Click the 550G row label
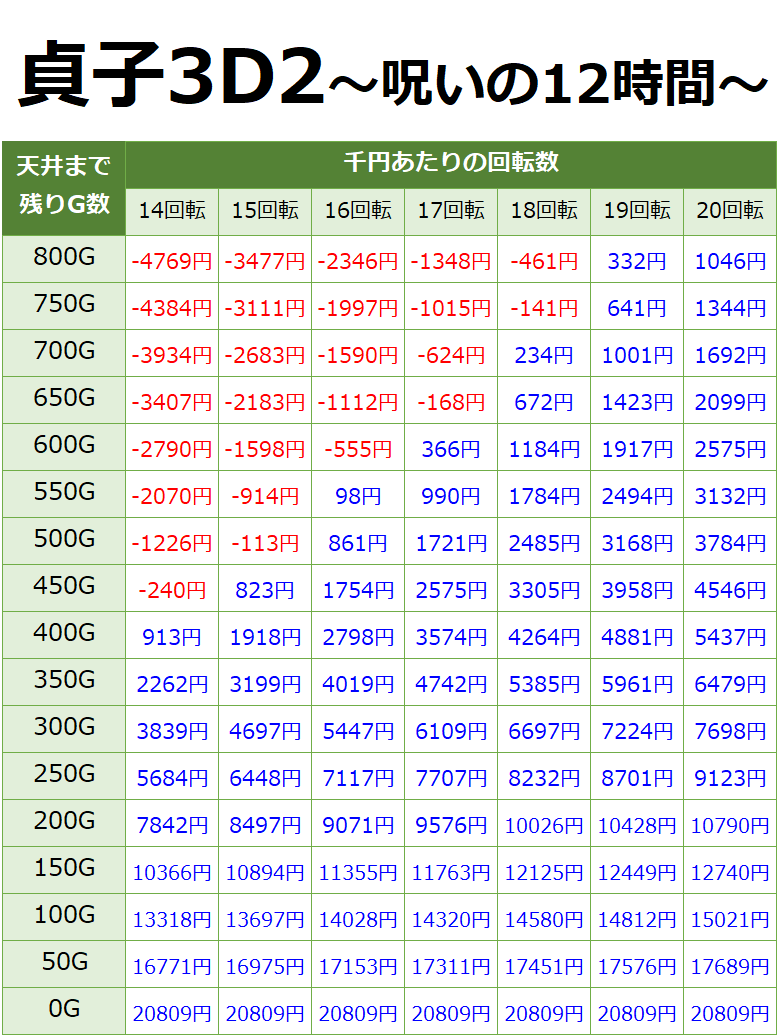777x1035 pixels. [x=63, y=494]
